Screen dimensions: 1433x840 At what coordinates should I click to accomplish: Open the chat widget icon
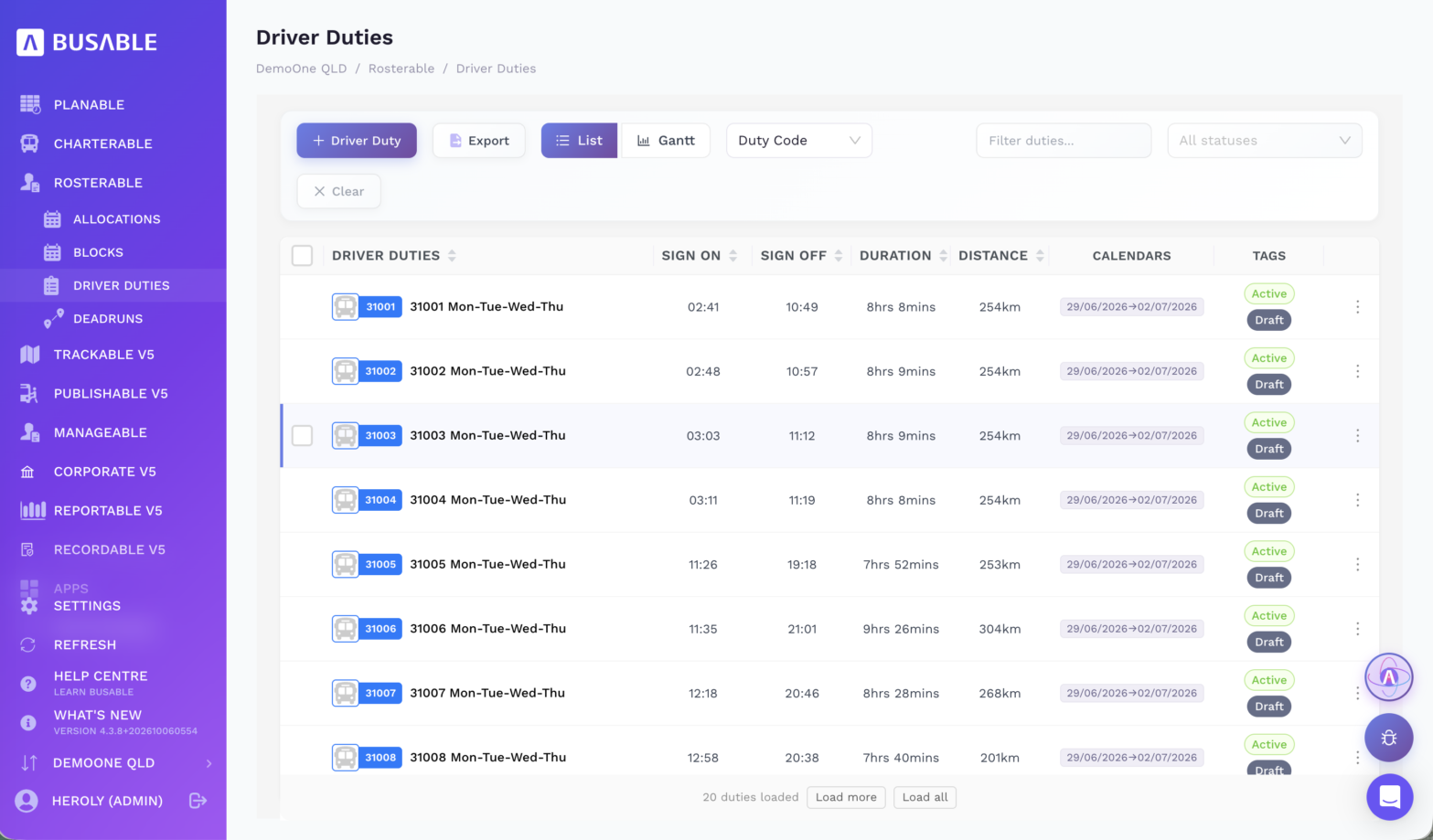(x=1389, y=797)
